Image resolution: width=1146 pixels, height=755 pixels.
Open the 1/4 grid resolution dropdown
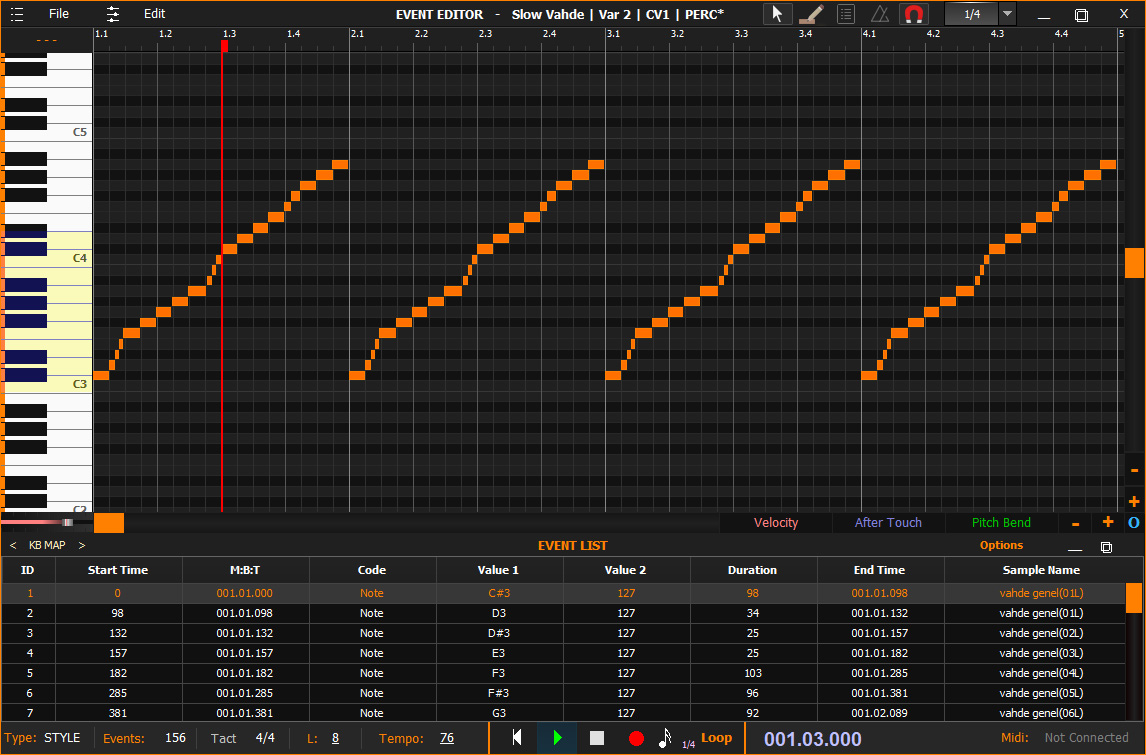(x=1006, y=14)
